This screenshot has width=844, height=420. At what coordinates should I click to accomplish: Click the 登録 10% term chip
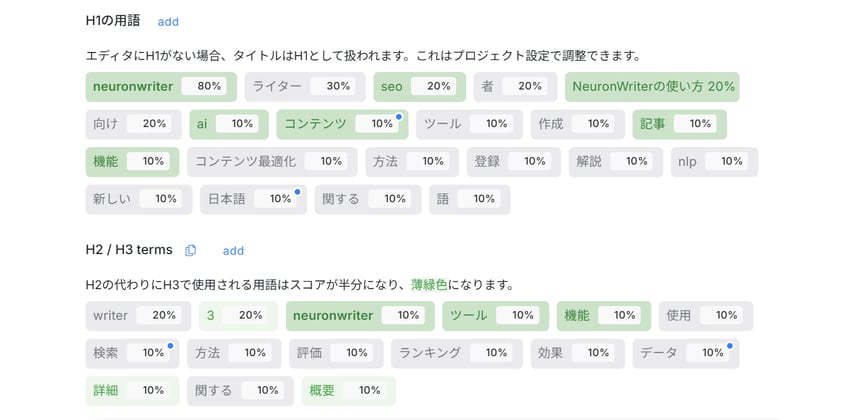click(511, 161)
